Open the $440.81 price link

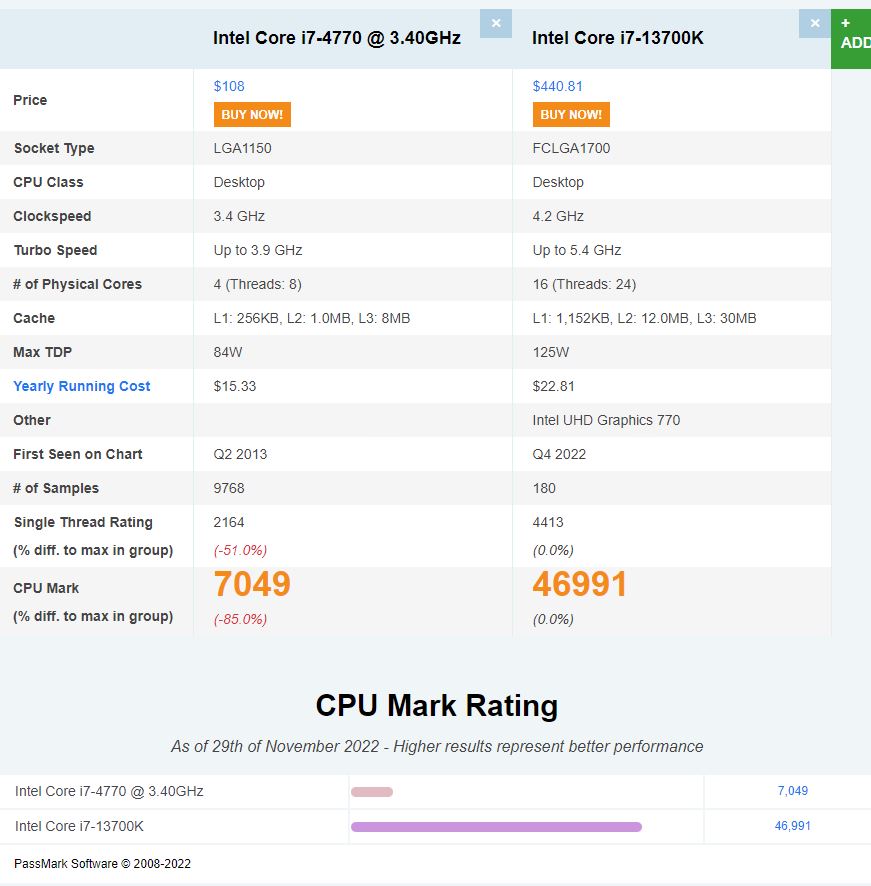point(557,86)
